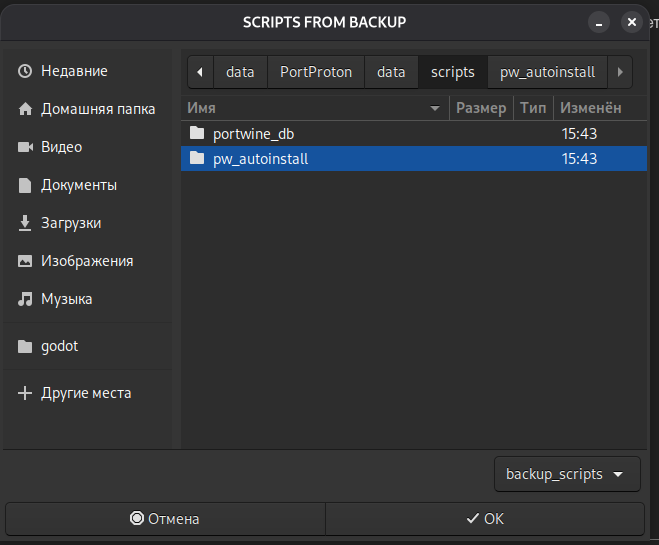Confirm selection with OK button

pos(485,519)
